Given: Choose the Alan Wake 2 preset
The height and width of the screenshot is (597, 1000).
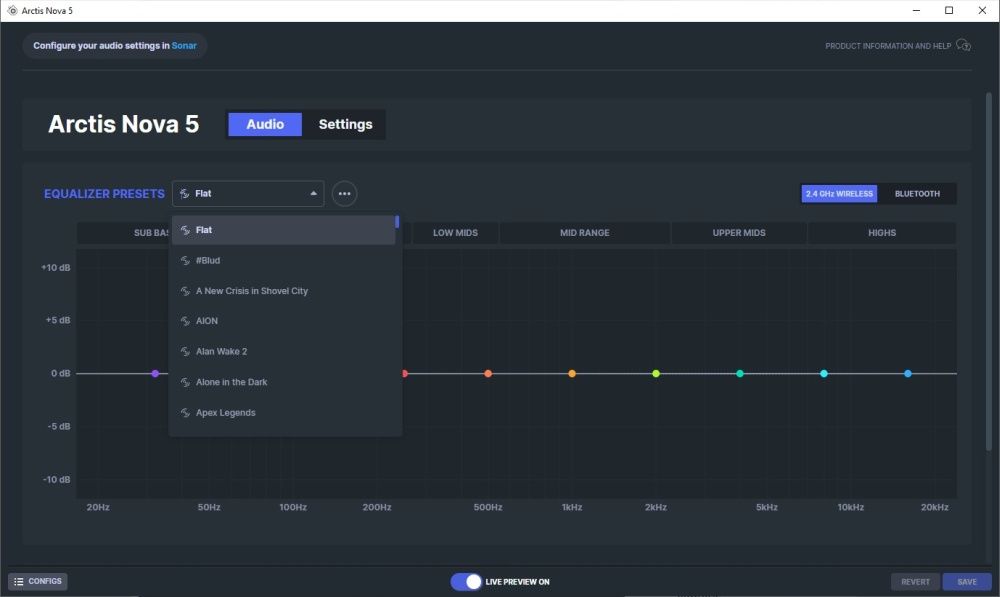Looking at the screenshot, I should (283, 351).
